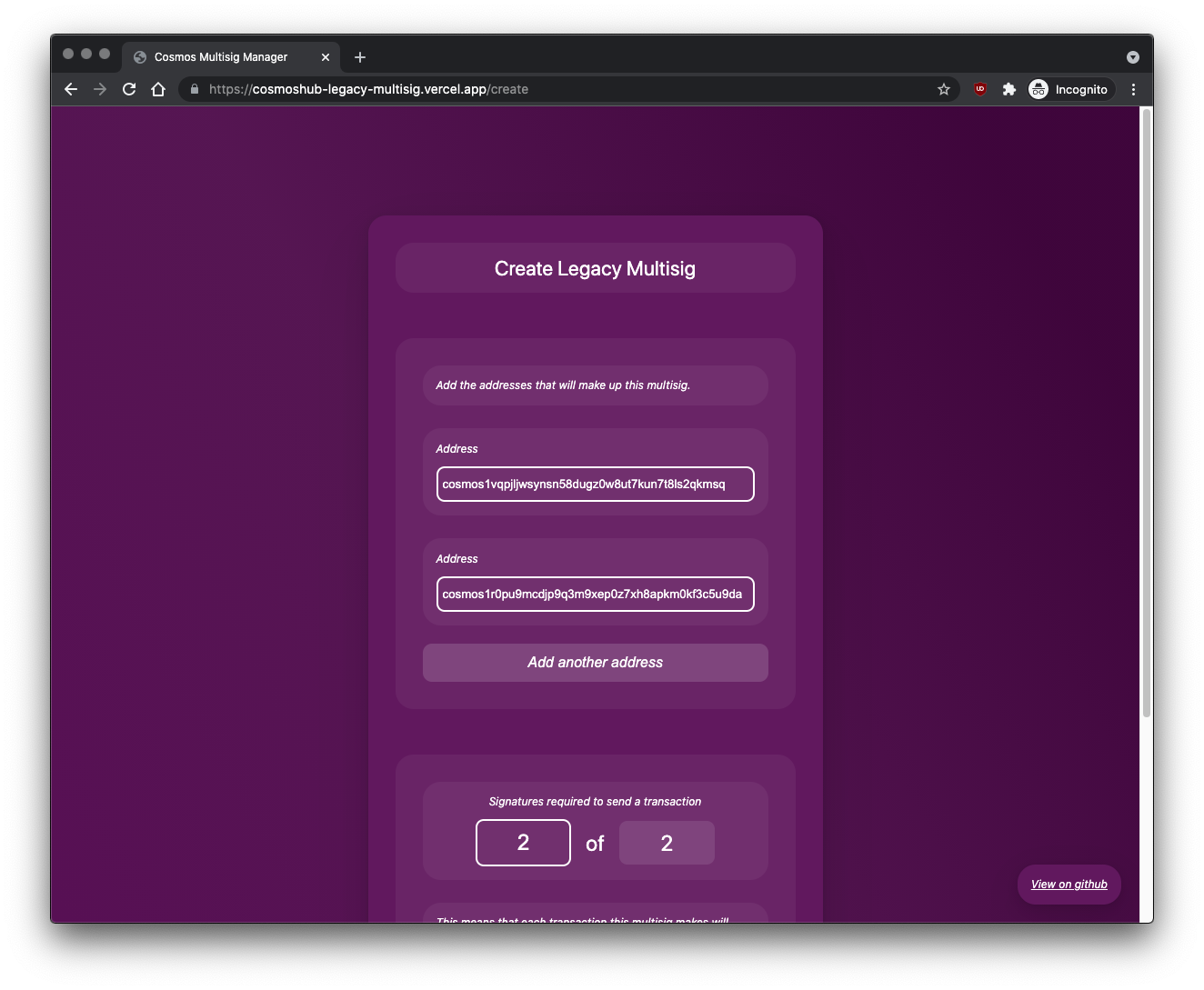Click the uBlock Origin extension icon

pos(979,89)
